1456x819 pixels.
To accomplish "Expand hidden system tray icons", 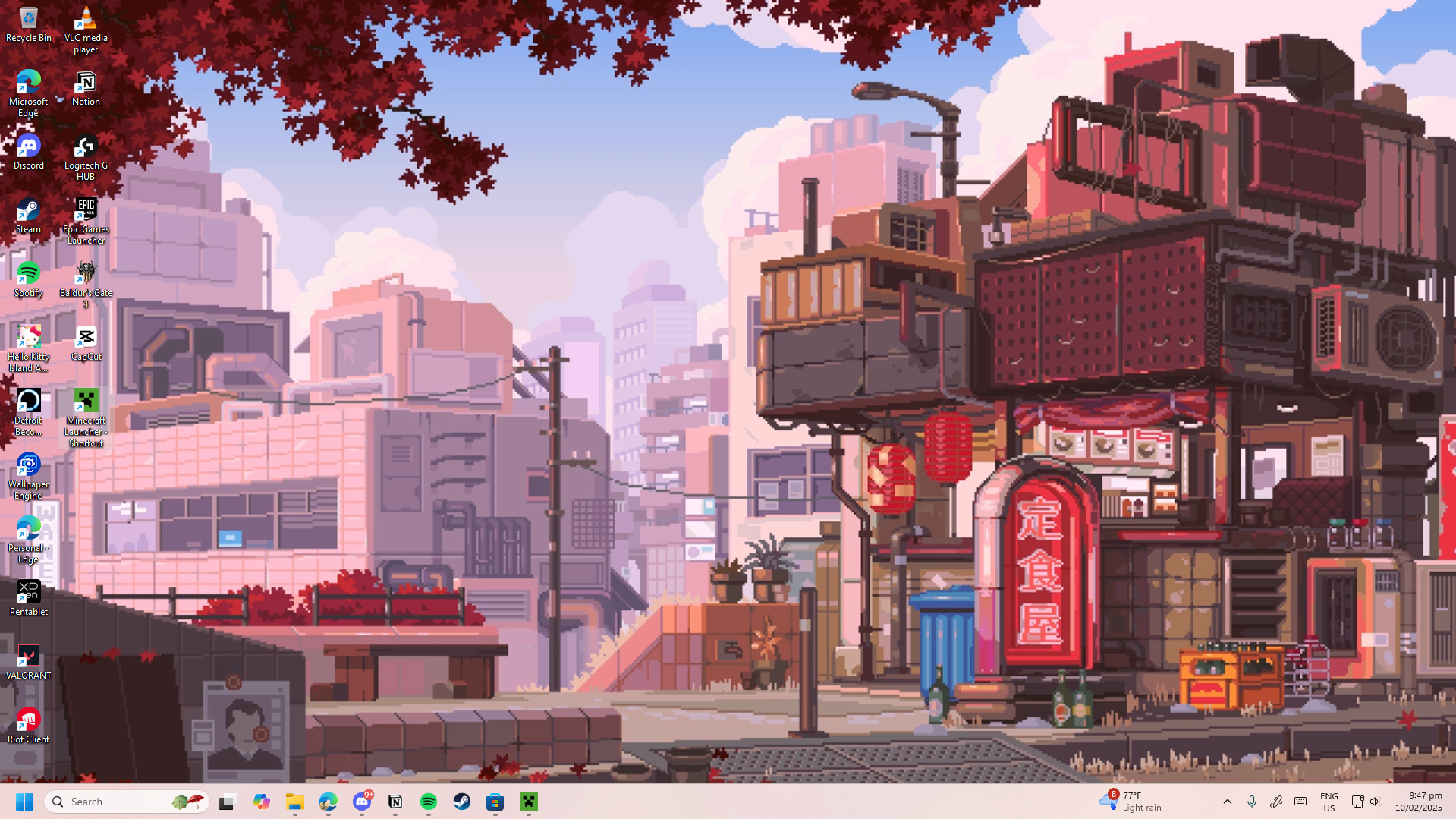I will click(1227, 802).
